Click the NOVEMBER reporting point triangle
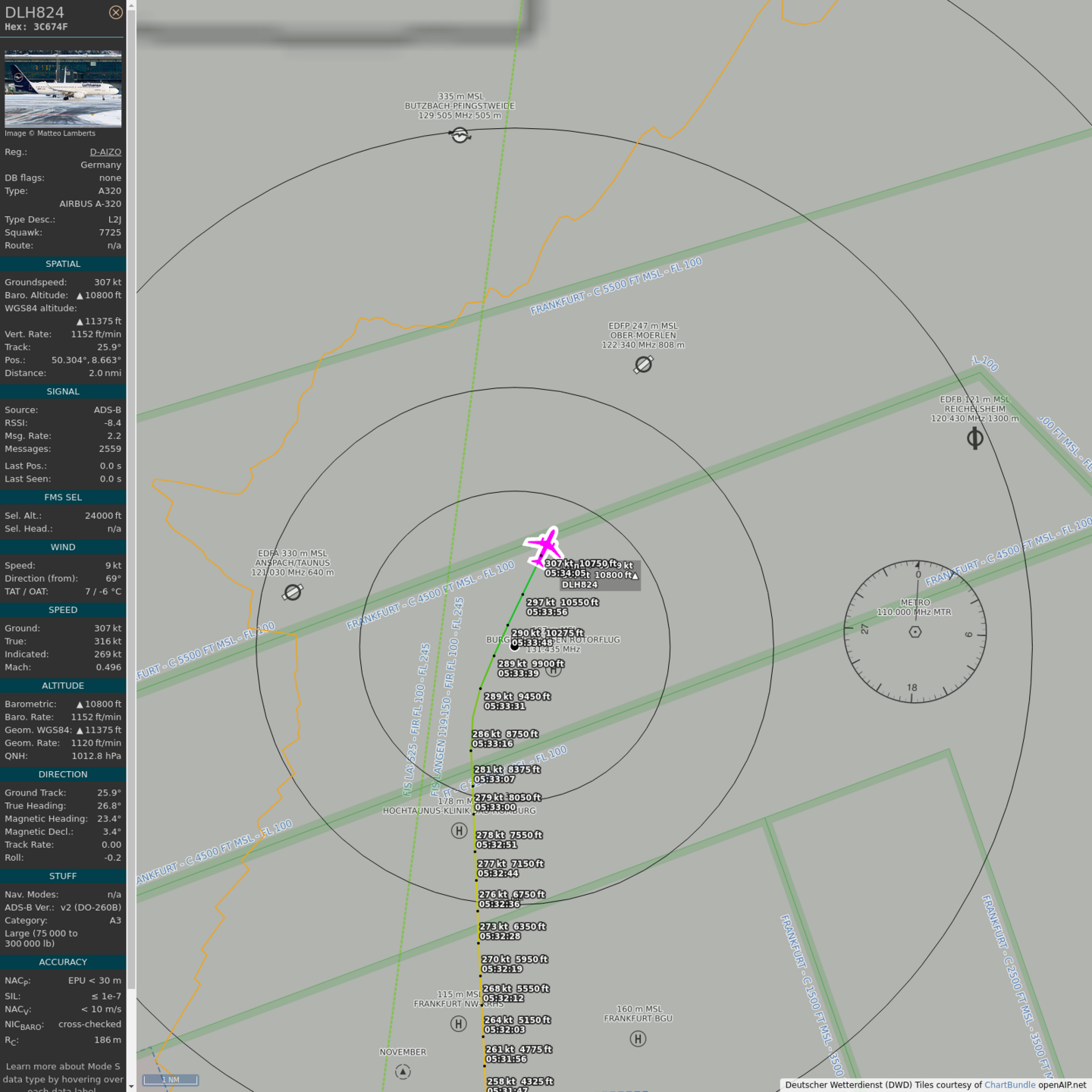1092x1092 pixels. (403, 1072)
